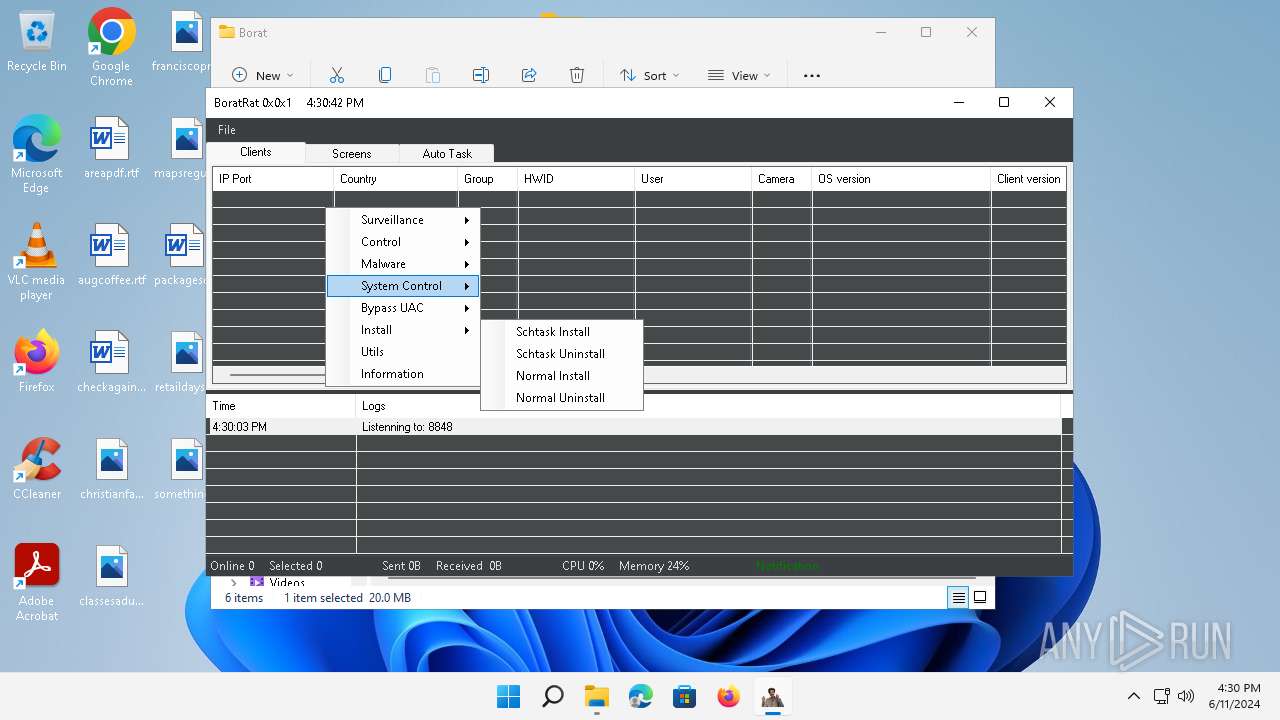Image resolution: width=1280 pixels, height=720 pixels.
Task: Select Normal Install option
Action: [x=562, y=376]
